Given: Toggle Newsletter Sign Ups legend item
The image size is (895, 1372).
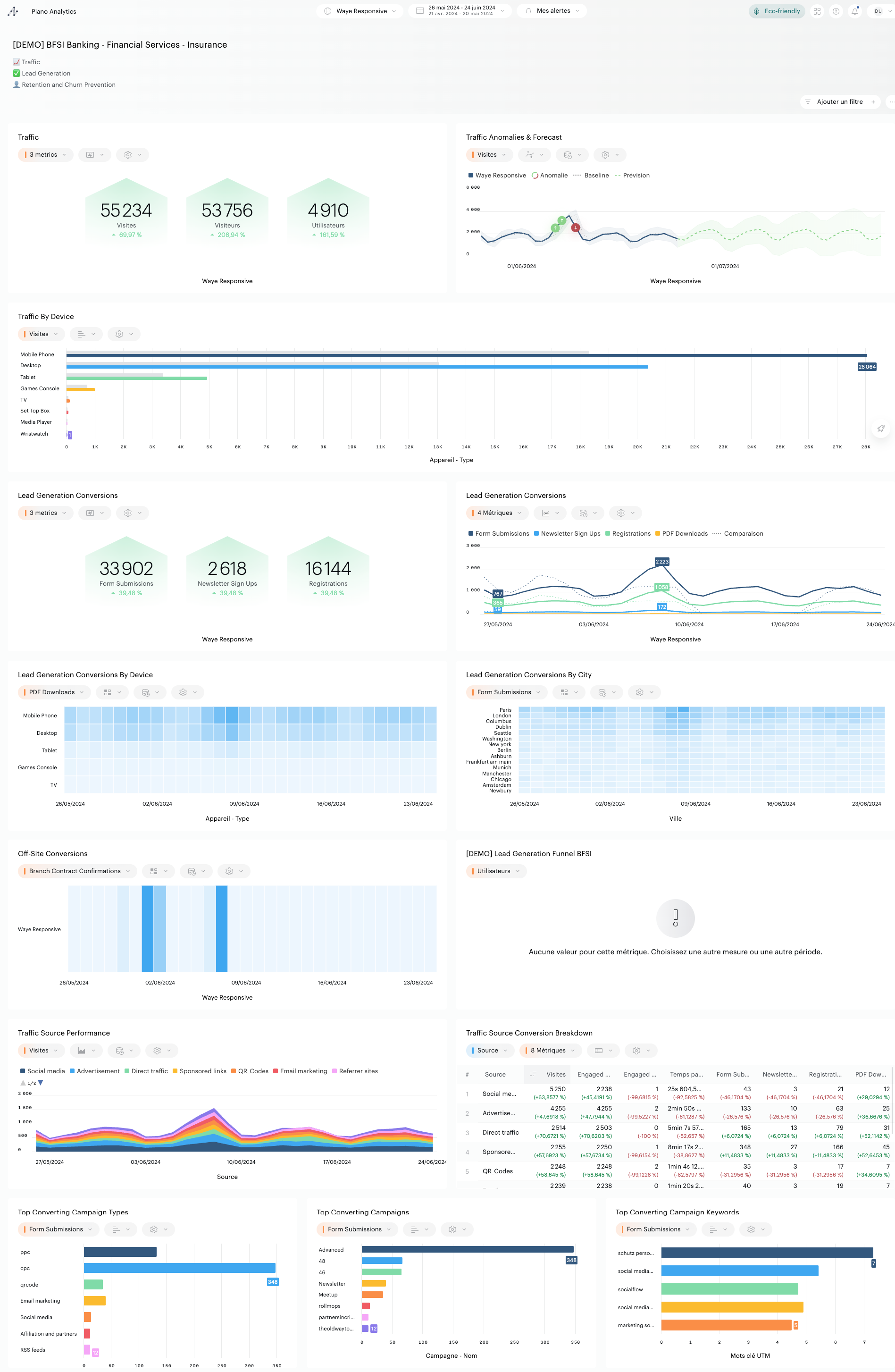Looking at the screenshot, I should click(567, 534).
